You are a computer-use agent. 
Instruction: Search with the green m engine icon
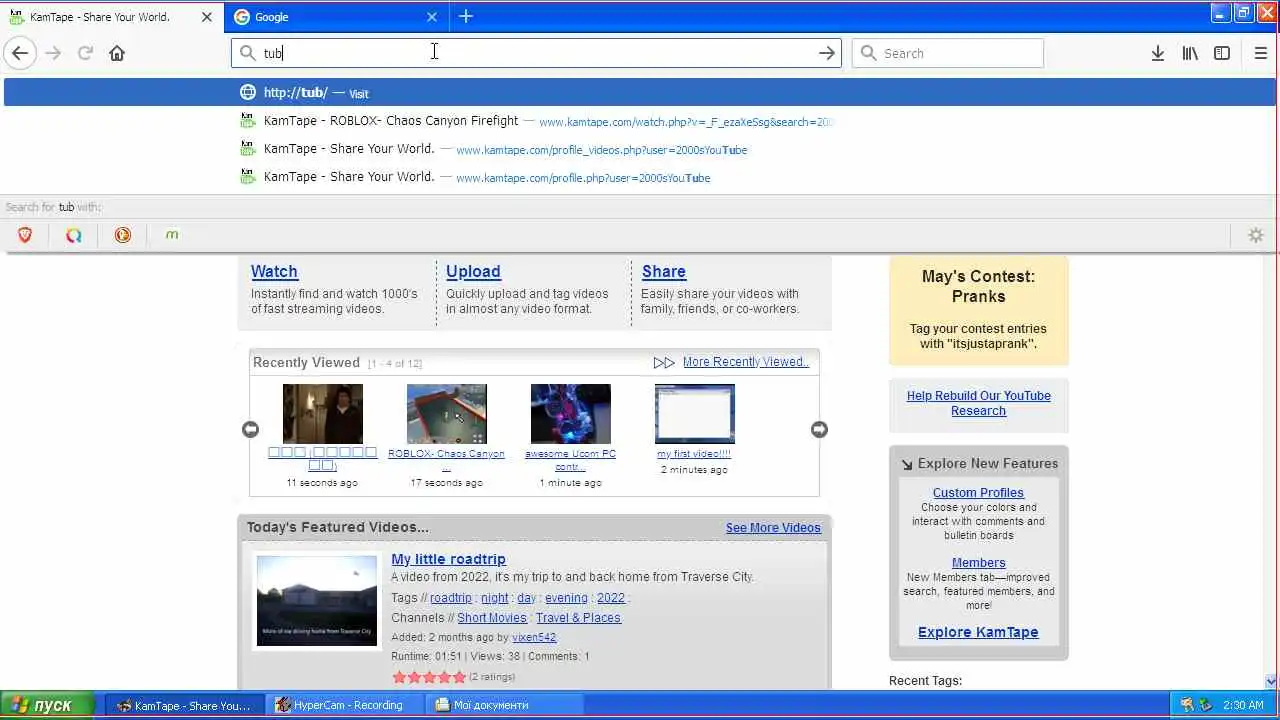point(172,235)
